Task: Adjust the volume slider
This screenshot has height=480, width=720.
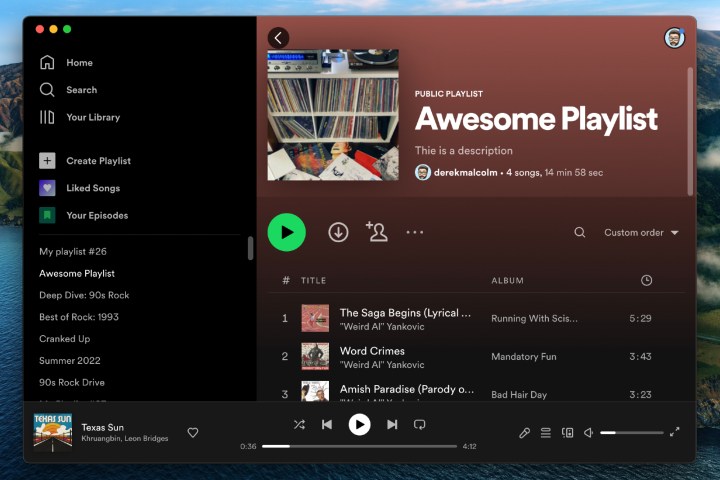Action: 631,432
